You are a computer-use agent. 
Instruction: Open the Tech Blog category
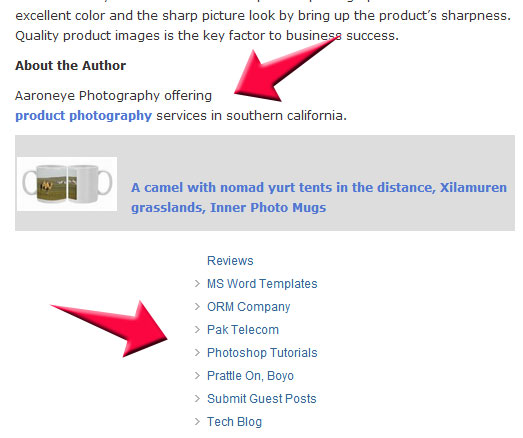click(234, 422)
